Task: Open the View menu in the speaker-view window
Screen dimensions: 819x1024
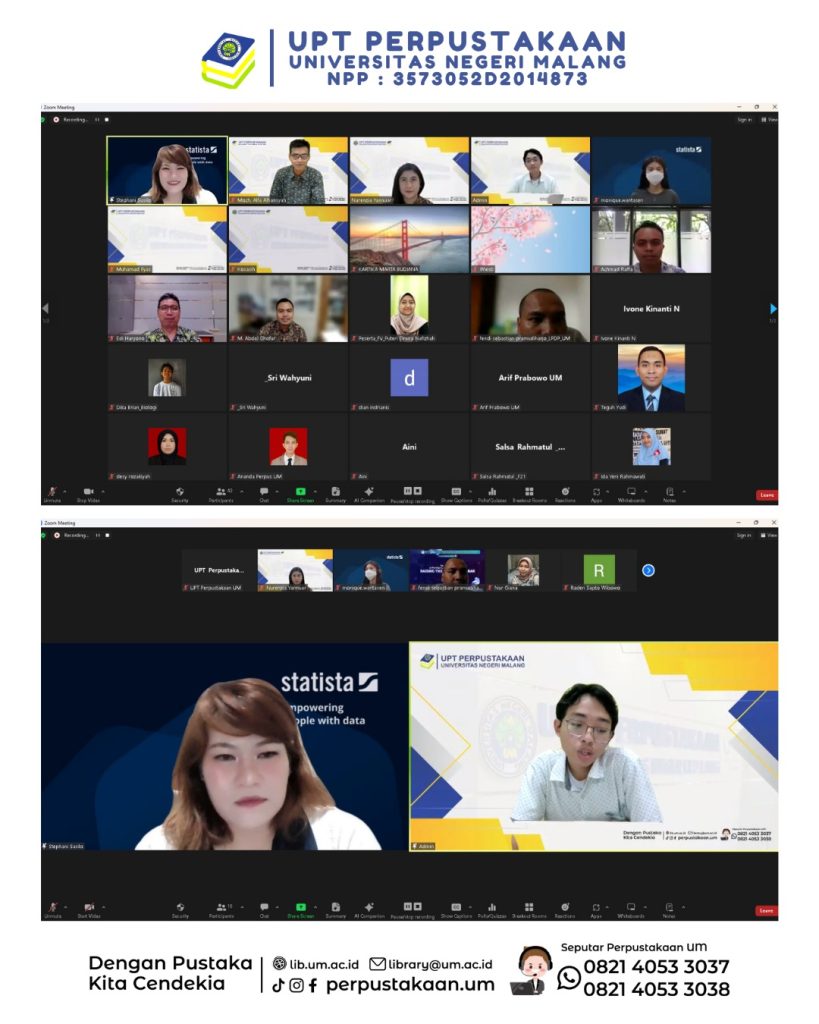Action: point(769,535)
